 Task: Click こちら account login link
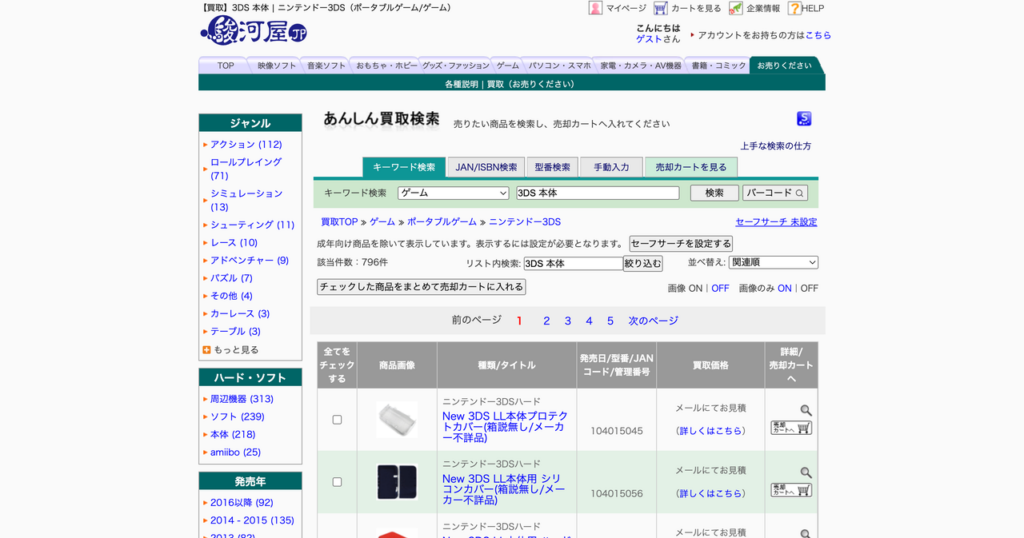pos(818,35)
